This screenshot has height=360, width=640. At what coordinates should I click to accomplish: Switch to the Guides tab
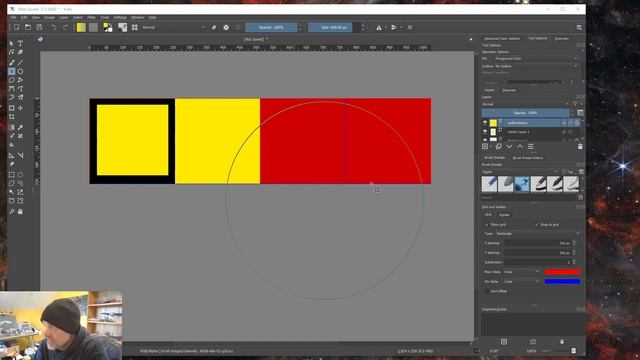tap(504, 215)
